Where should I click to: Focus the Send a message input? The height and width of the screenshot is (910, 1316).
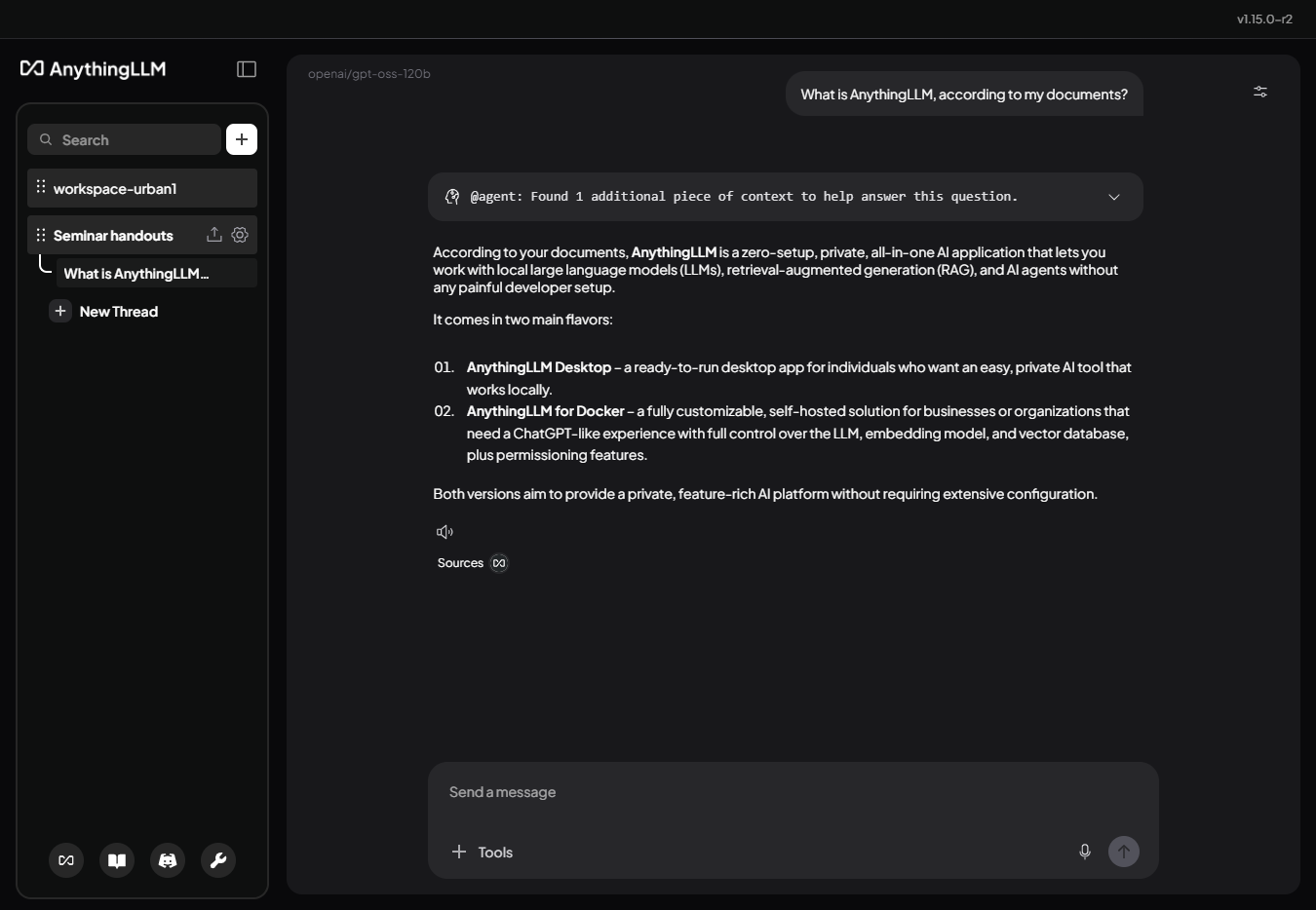[x=793, y=792]
